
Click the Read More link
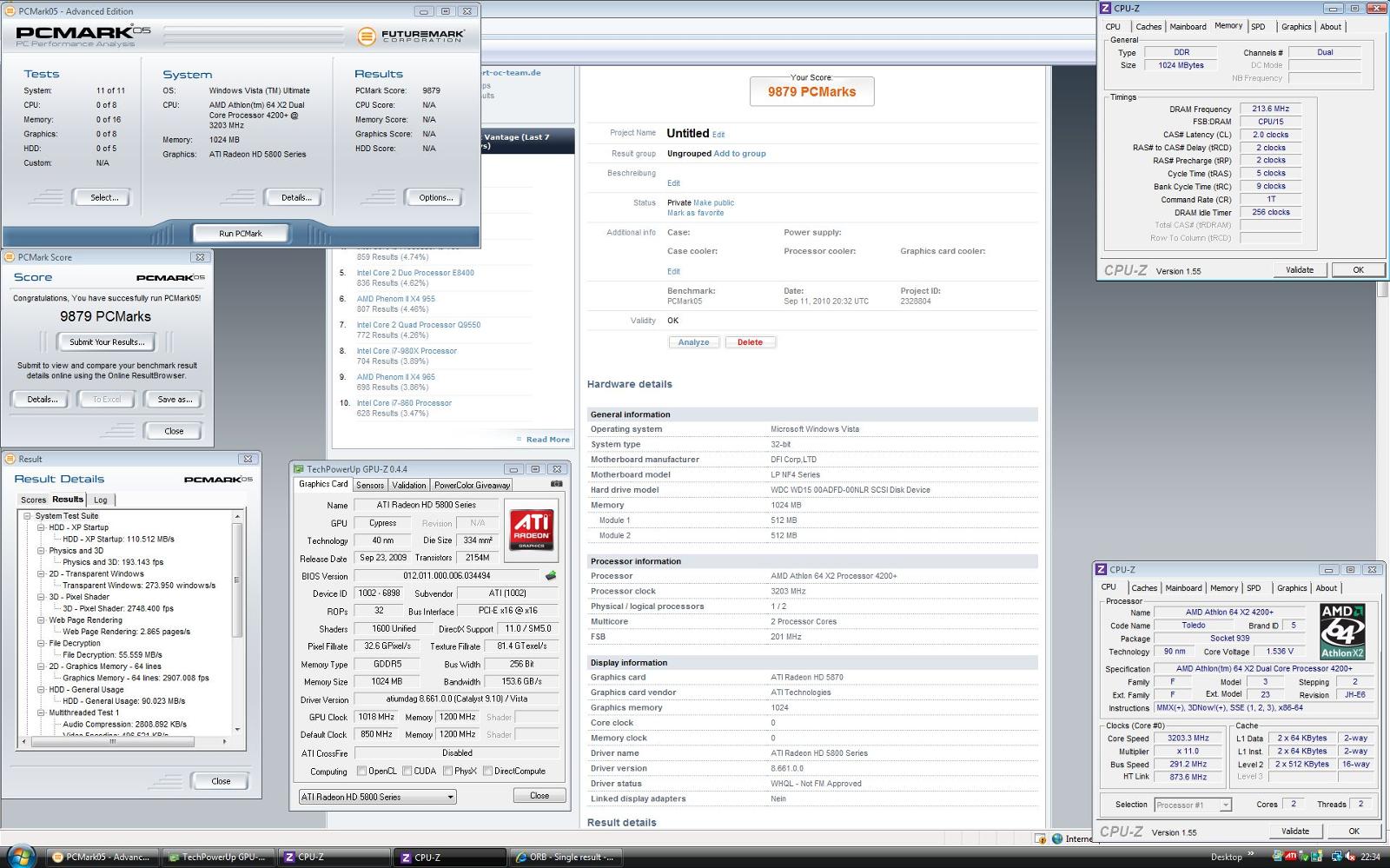click(547, 440)
